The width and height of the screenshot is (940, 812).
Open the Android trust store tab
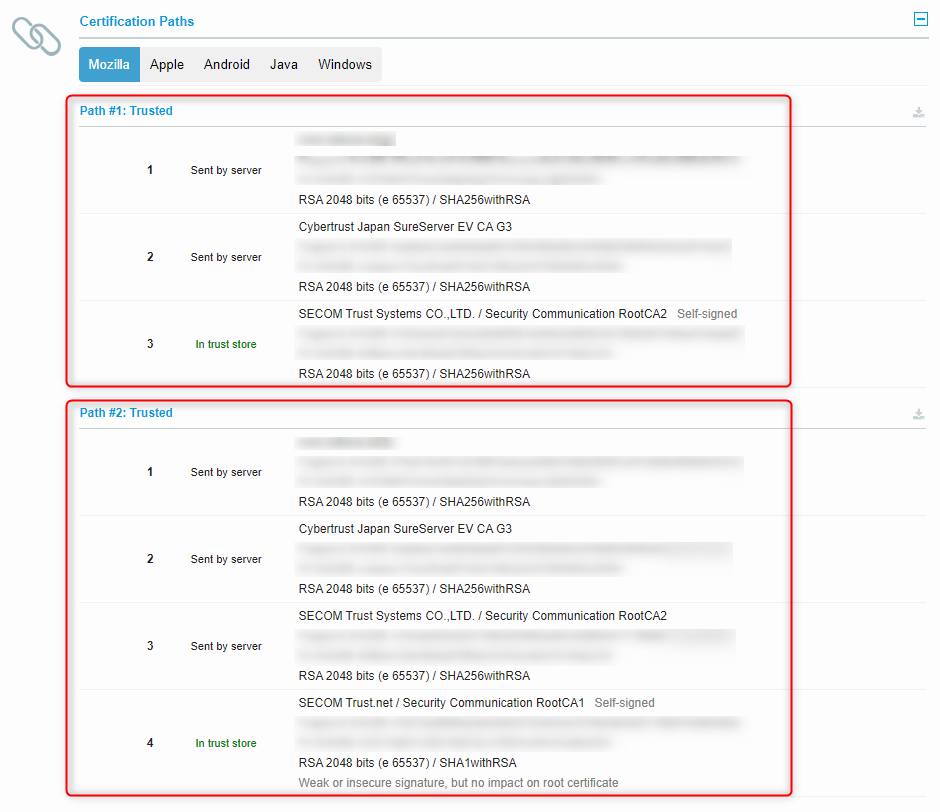tap(227, 65)
